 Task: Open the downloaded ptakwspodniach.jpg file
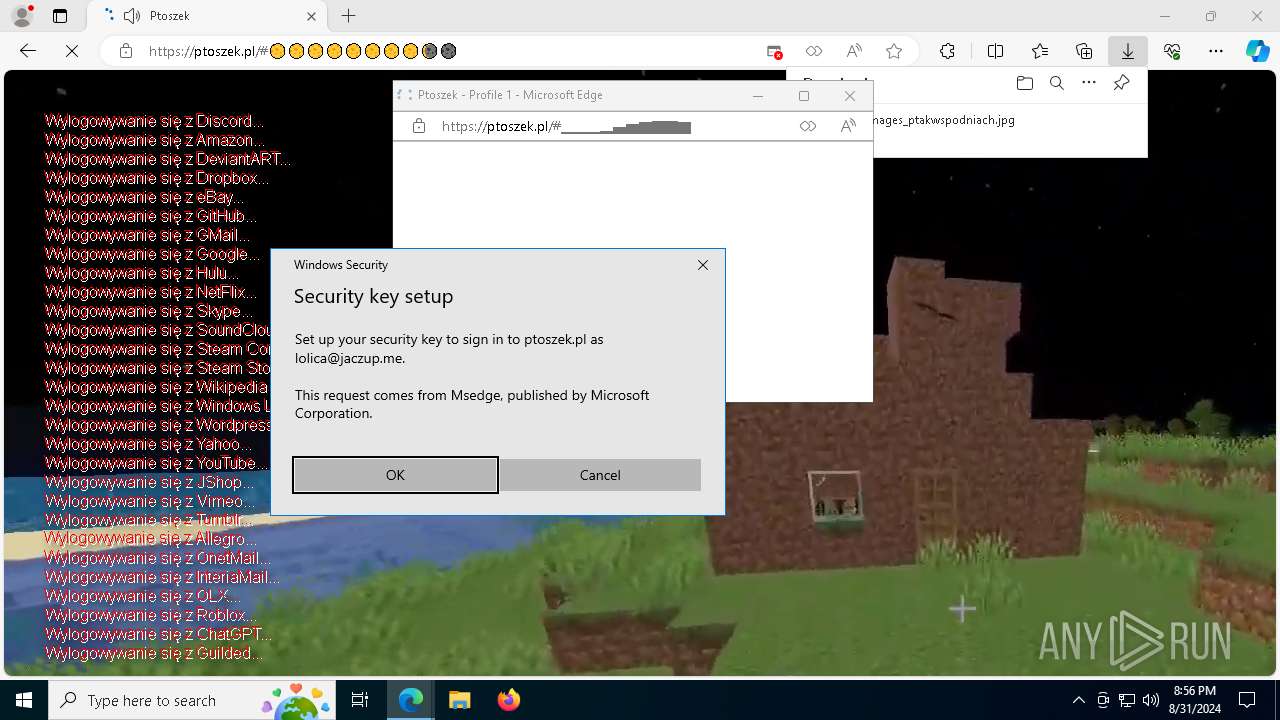click(x=944, y=120)
